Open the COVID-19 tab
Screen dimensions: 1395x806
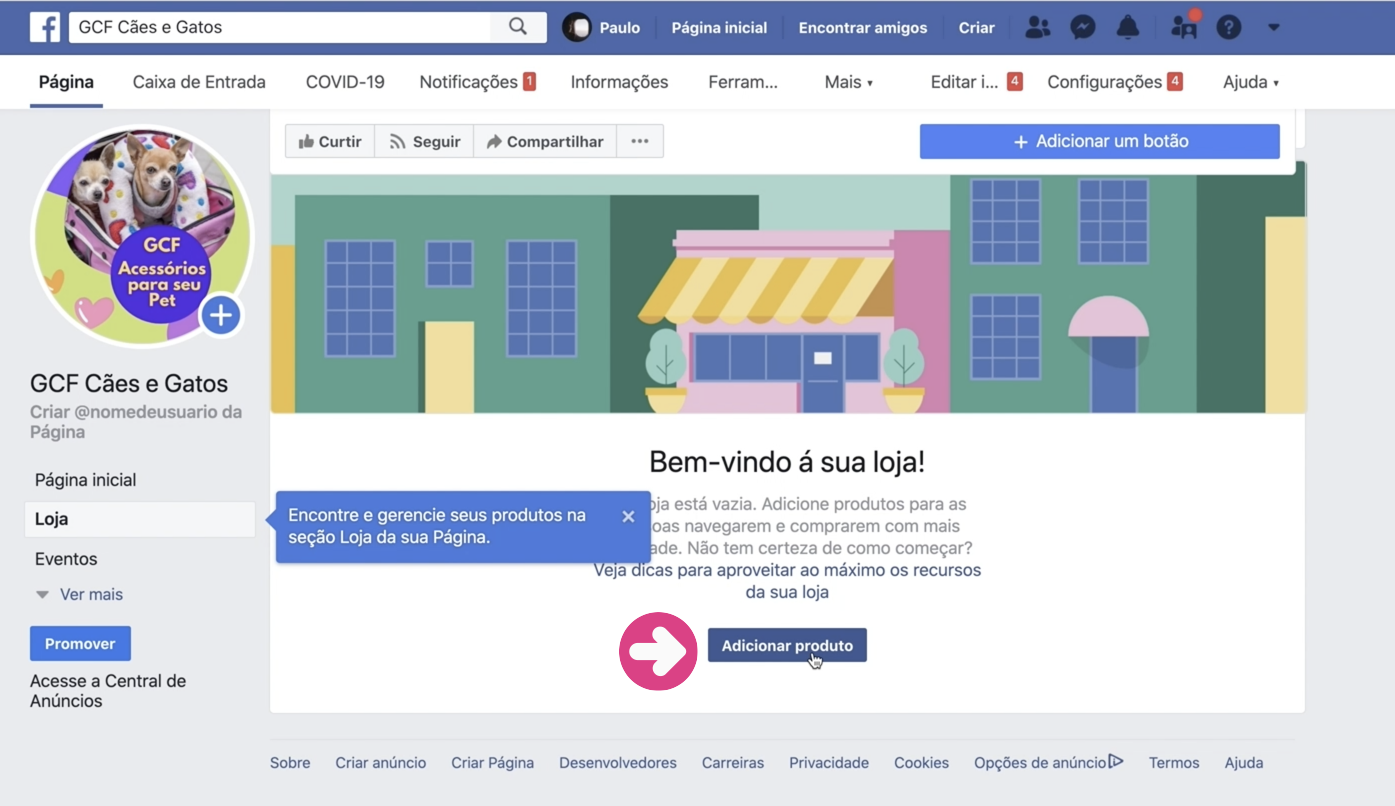pos(345,82)
